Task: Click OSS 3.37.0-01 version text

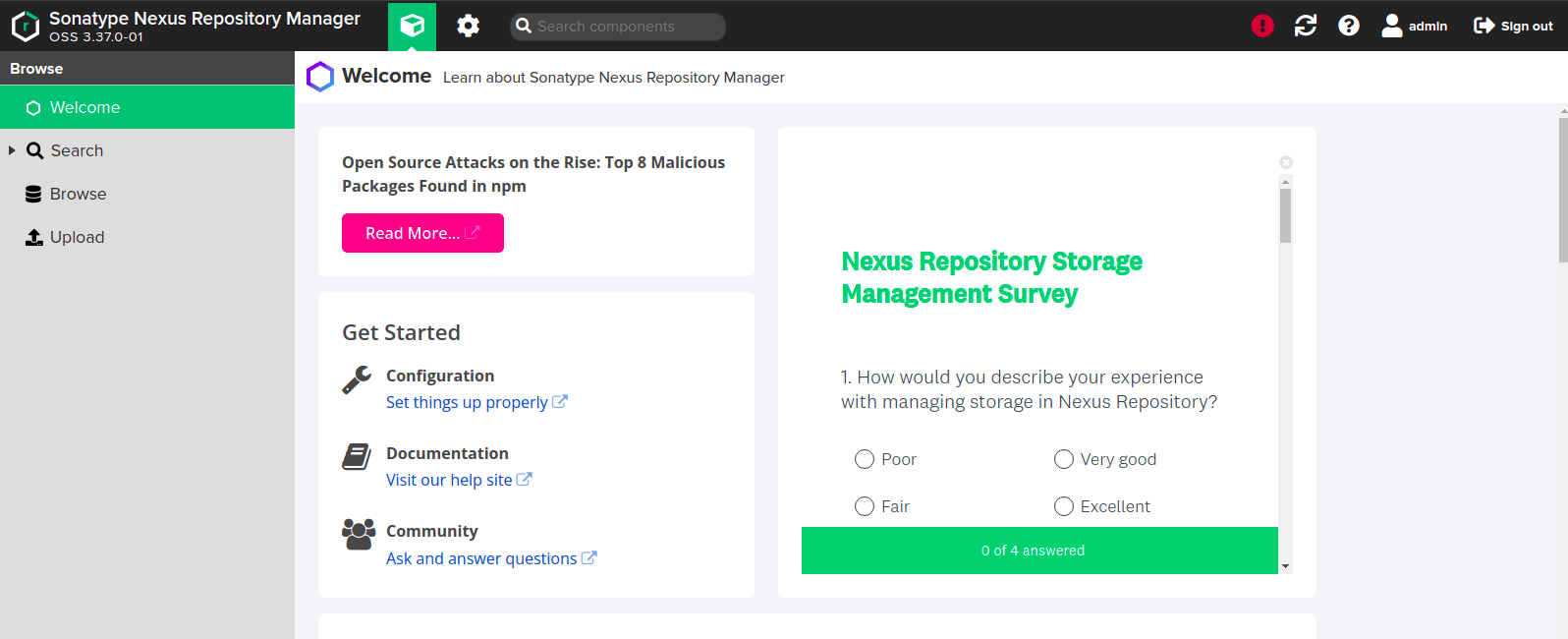Action: tap(96, 37)
